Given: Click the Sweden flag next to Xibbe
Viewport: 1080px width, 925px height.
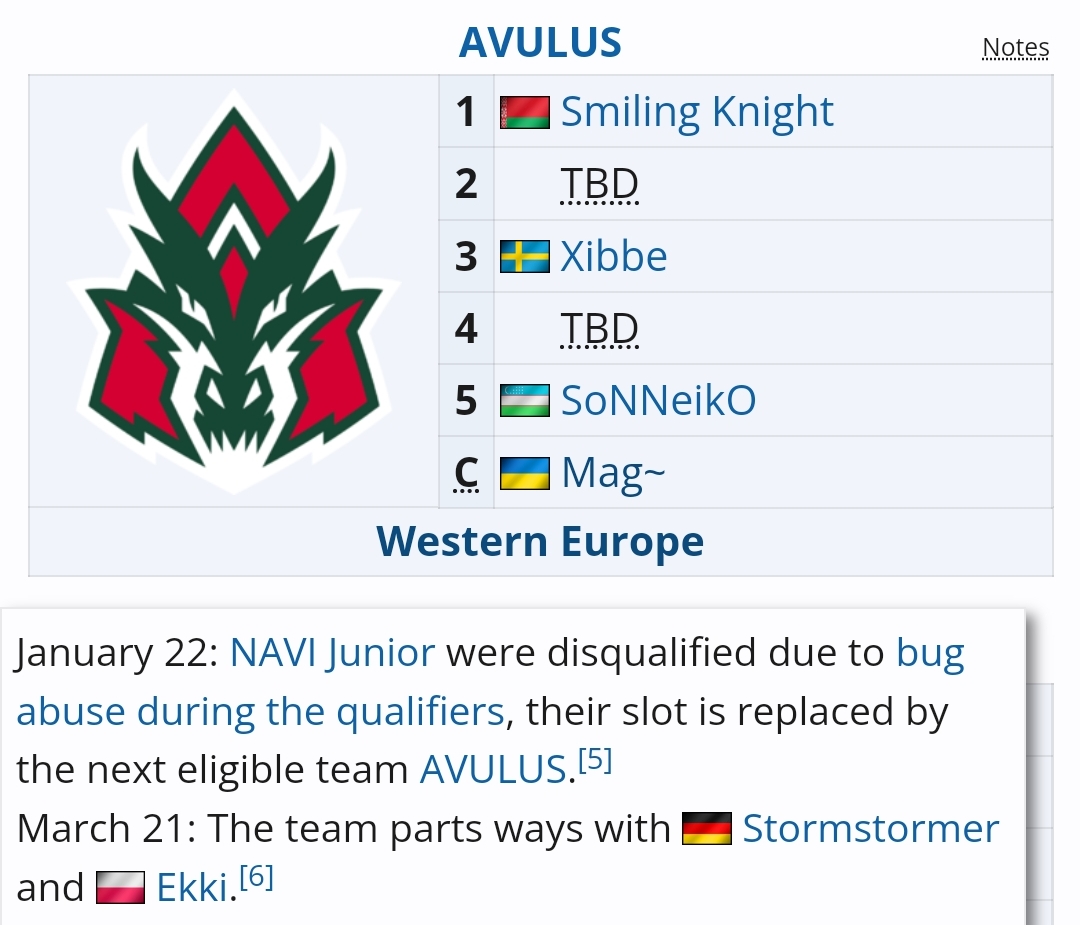Looking at the screenshot, I should click(x=525, y=257).
